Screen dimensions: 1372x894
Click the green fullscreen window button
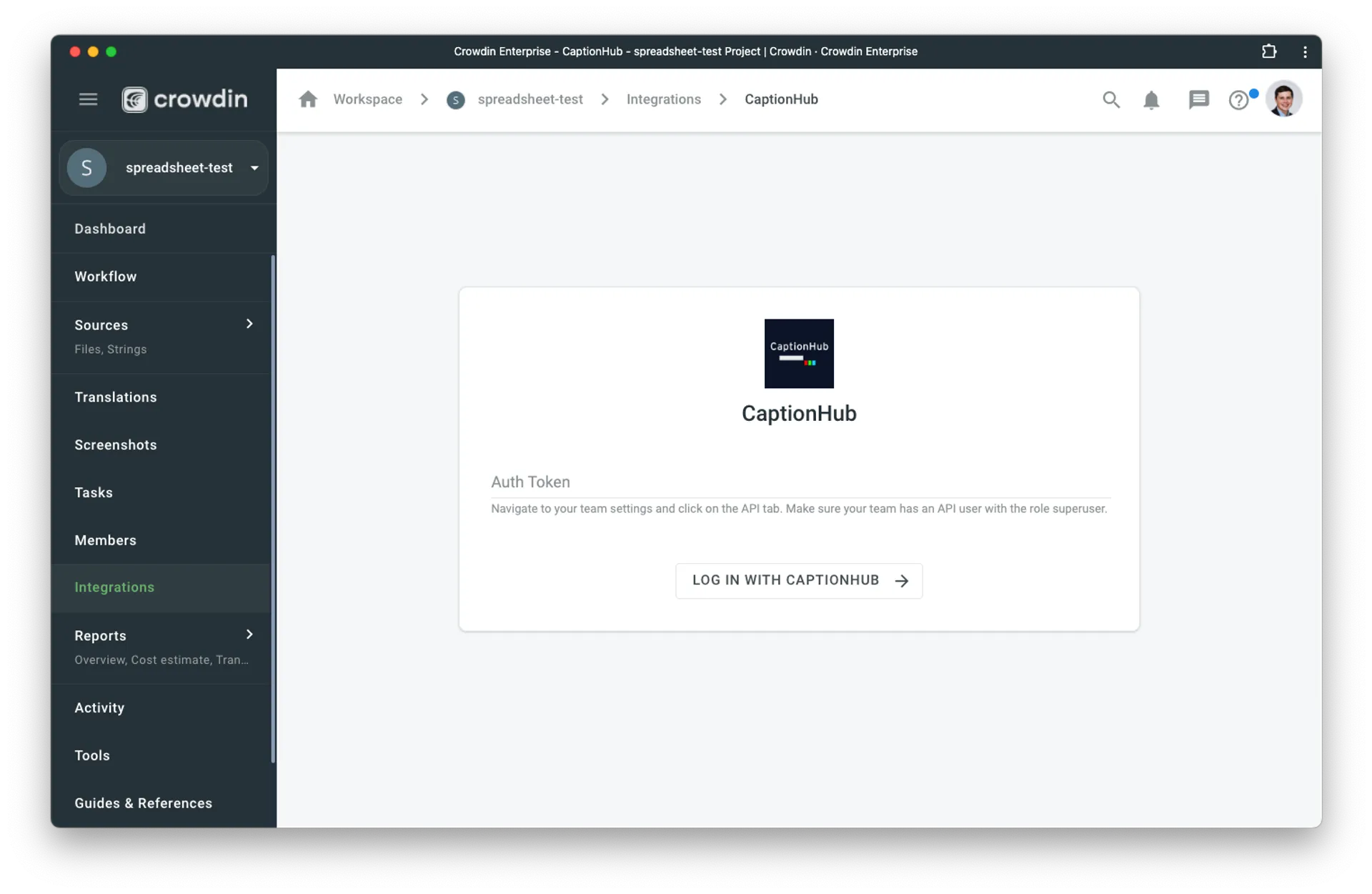(x=111, y=51)
